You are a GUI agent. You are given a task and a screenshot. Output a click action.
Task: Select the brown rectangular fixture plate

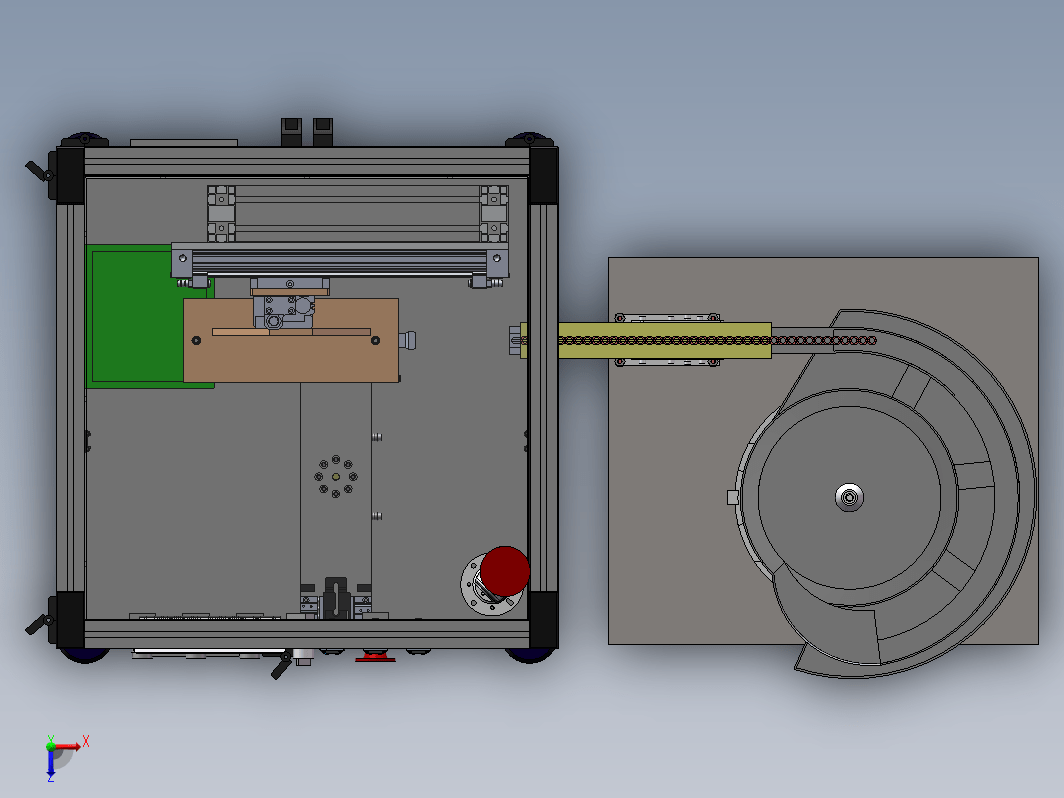click(x=290, y=341)
